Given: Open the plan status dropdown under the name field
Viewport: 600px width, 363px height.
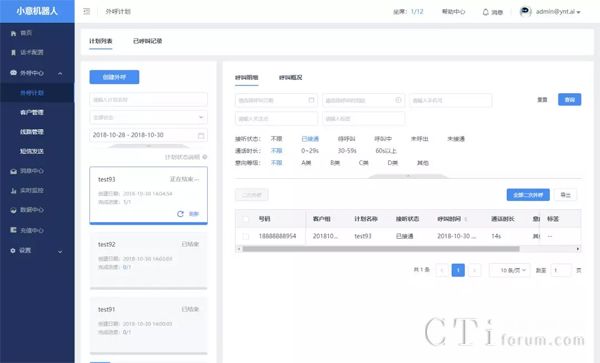Looking at the screenshot, I should click(x=148, y=117).
